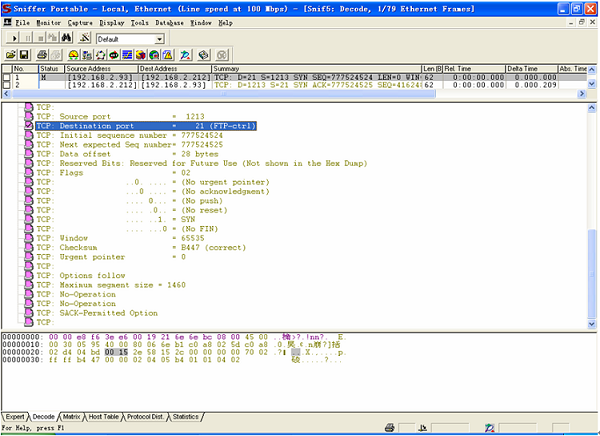Switch to the Host Table tab

[104, 415]
